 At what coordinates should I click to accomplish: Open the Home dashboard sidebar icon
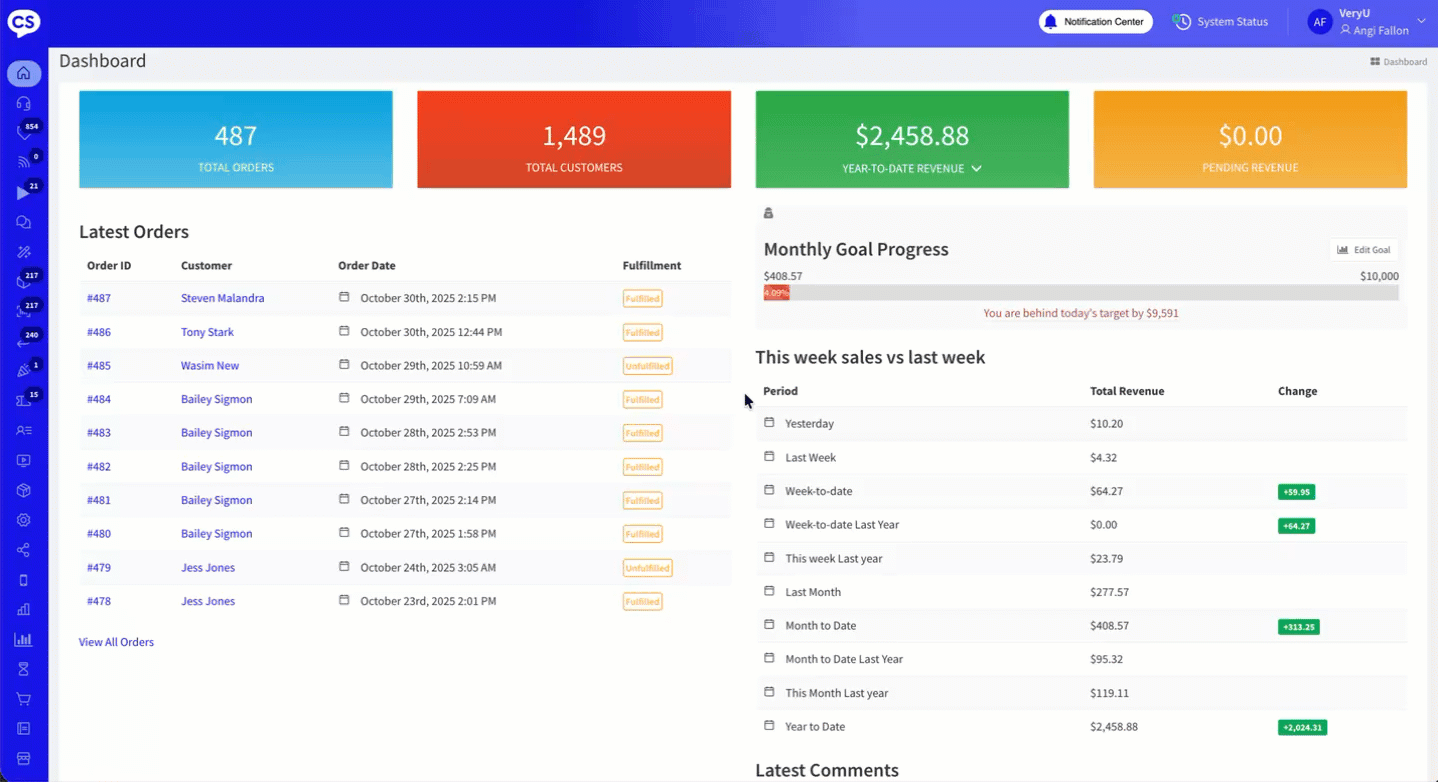(x=24, y=73)
